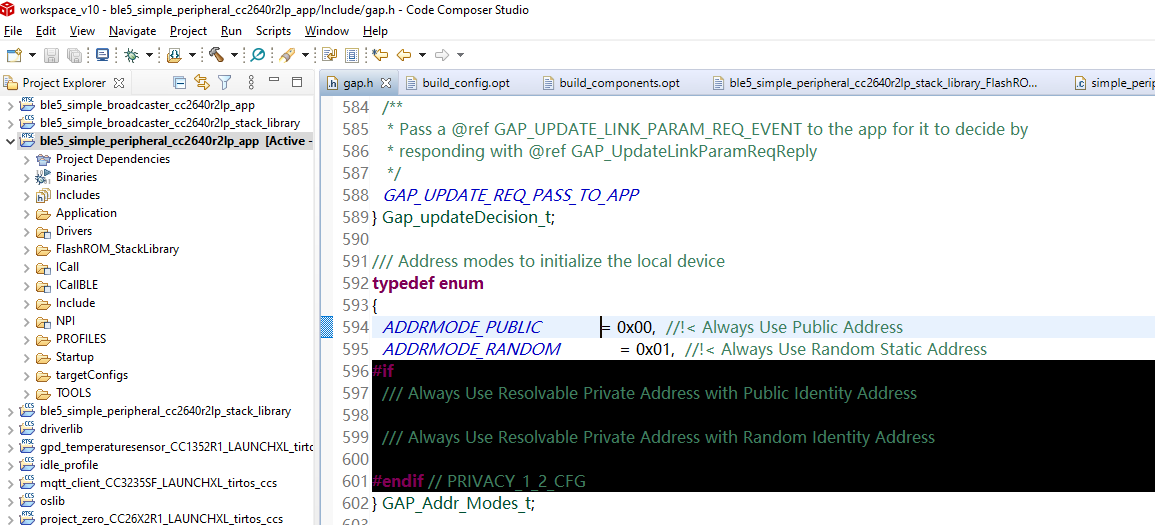Select the targetConfigs folder
This screenshot has width=1155, height=525.
(91, 375)
